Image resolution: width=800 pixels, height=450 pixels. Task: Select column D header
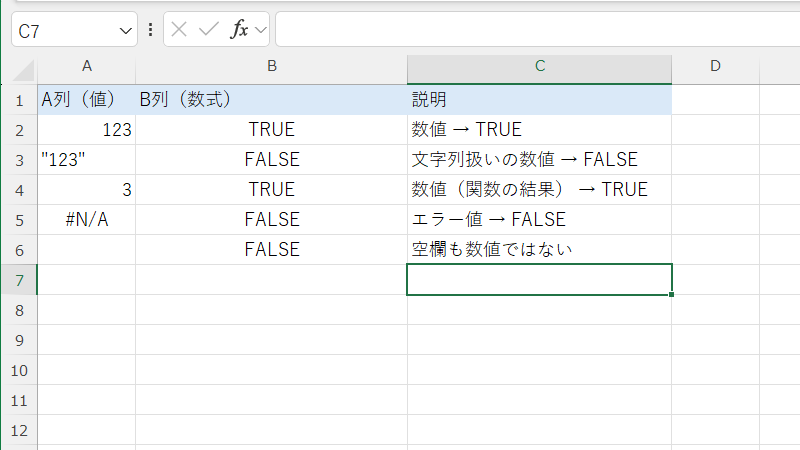715,67
